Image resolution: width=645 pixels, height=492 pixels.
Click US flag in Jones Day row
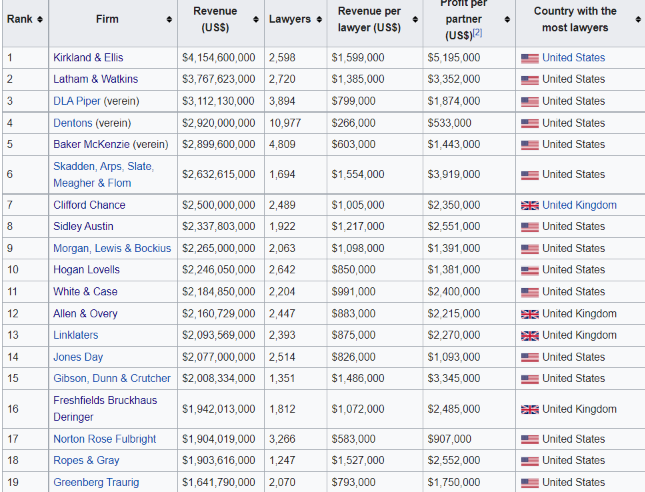click(x=530, y=357)
